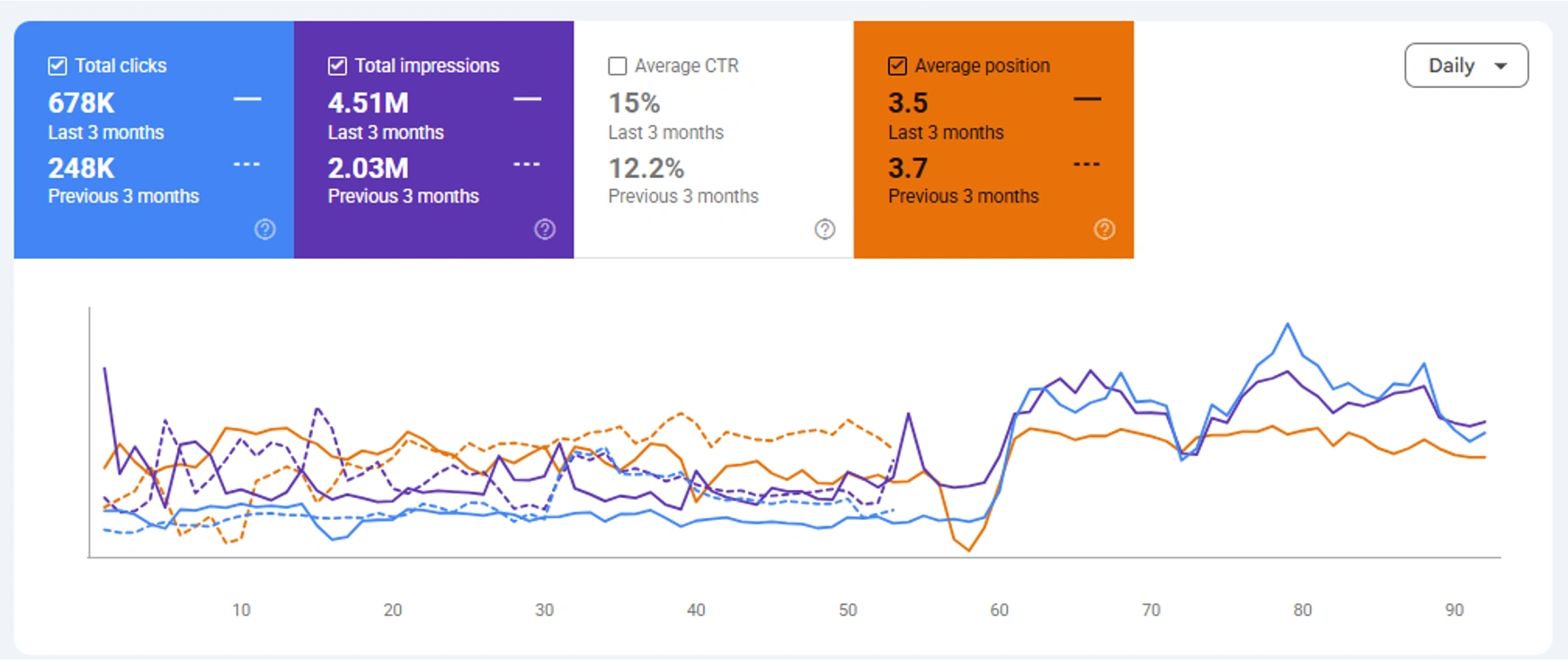Click the Average position label text
Screen dimensions: 1568x660
pos(983,66)
